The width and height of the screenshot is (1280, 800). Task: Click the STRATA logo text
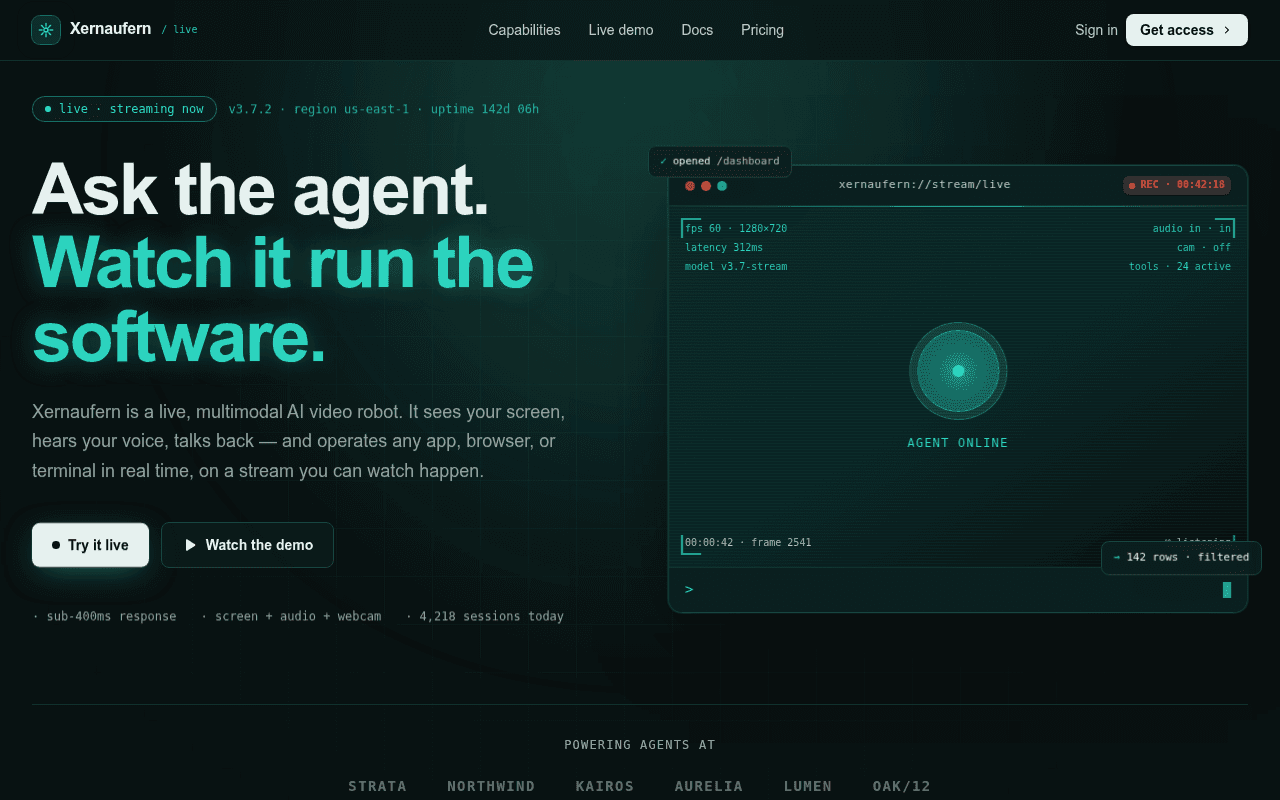tap(377, 786)
